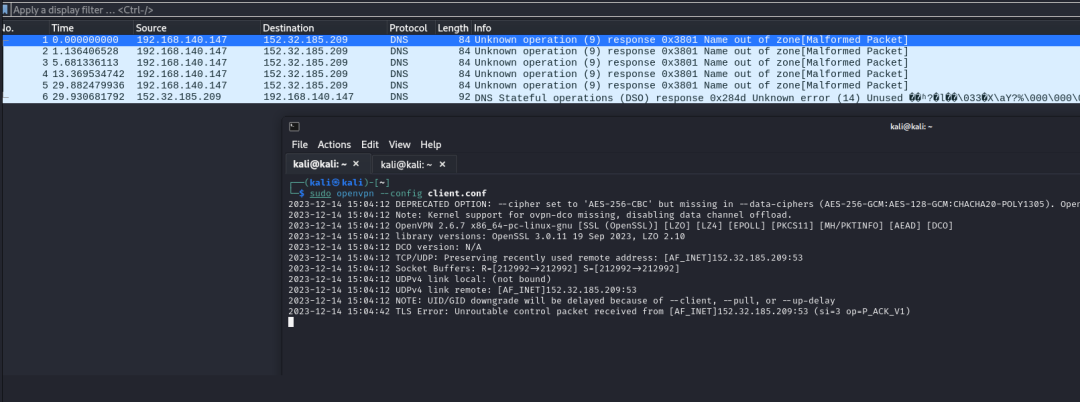The width and height of the screenshot is (1080, 402).
Task: Select packet with time 29.882479936
Action: click(540, 85)
